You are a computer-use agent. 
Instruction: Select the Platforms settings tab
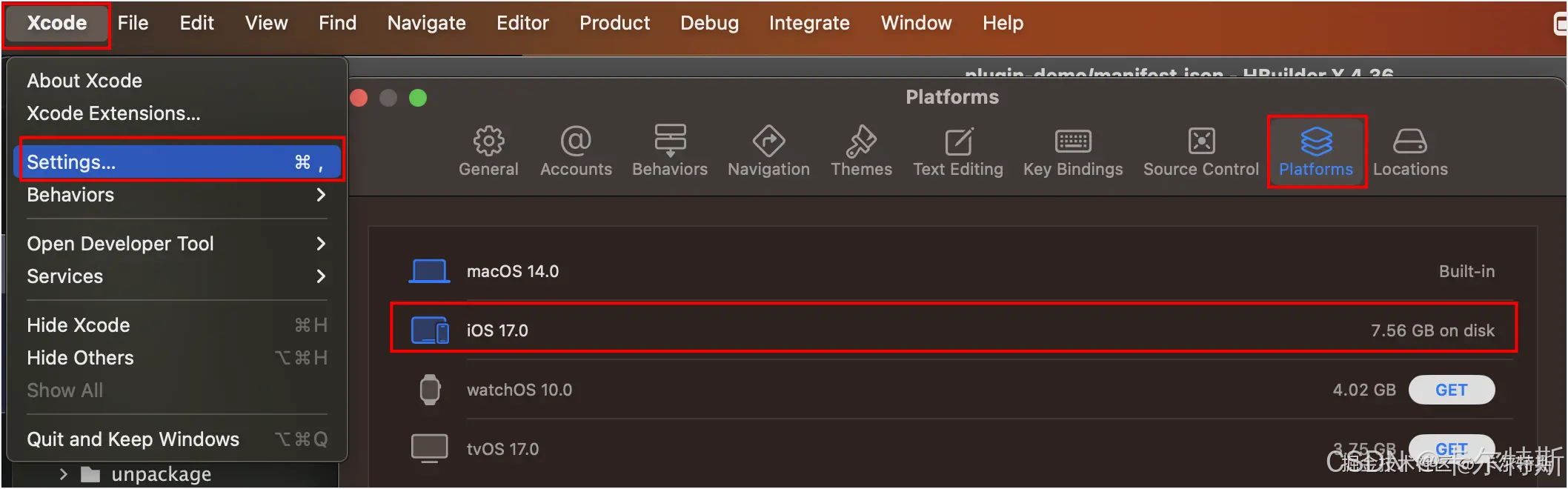[x=1316, y=152]
